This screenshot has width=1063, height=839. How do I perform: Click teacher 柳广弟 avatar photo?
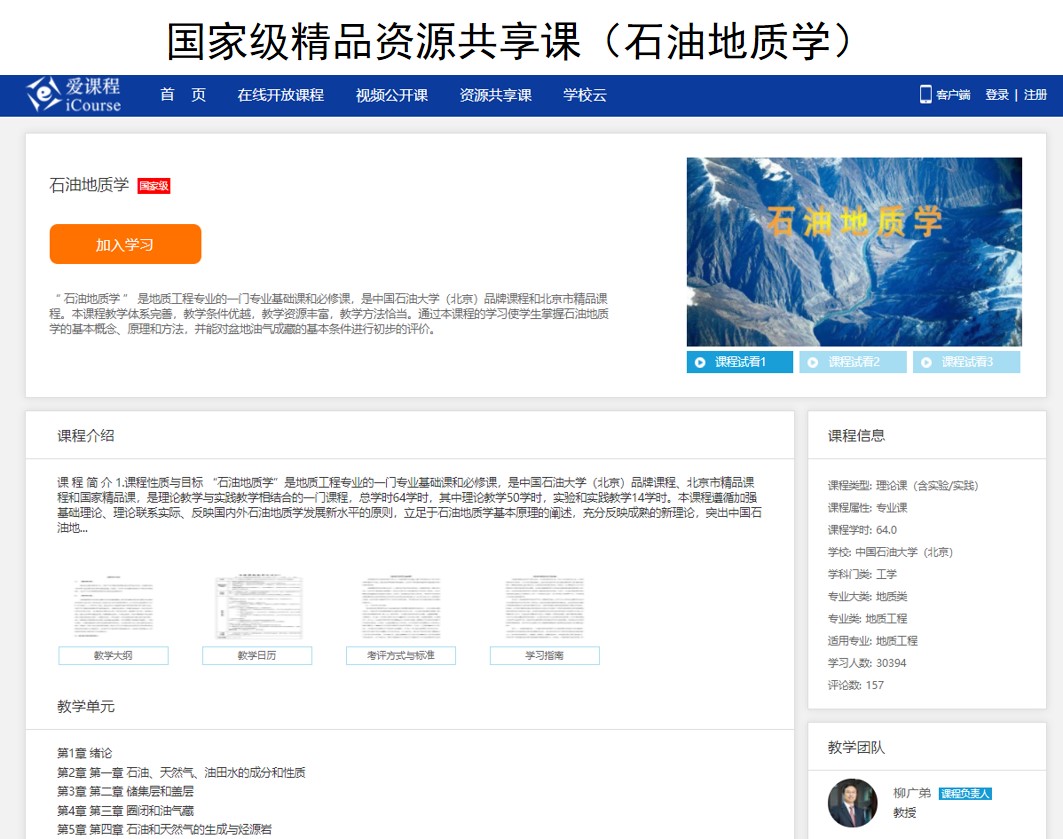[x=852, y=802]
